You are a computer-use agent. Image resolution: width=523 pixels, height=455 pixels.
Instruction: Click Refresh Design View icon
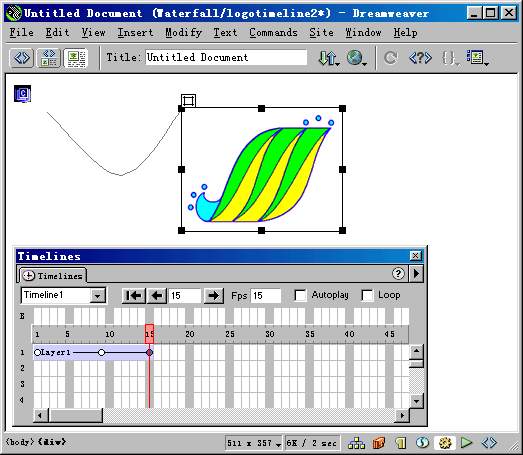pos(390,58)
